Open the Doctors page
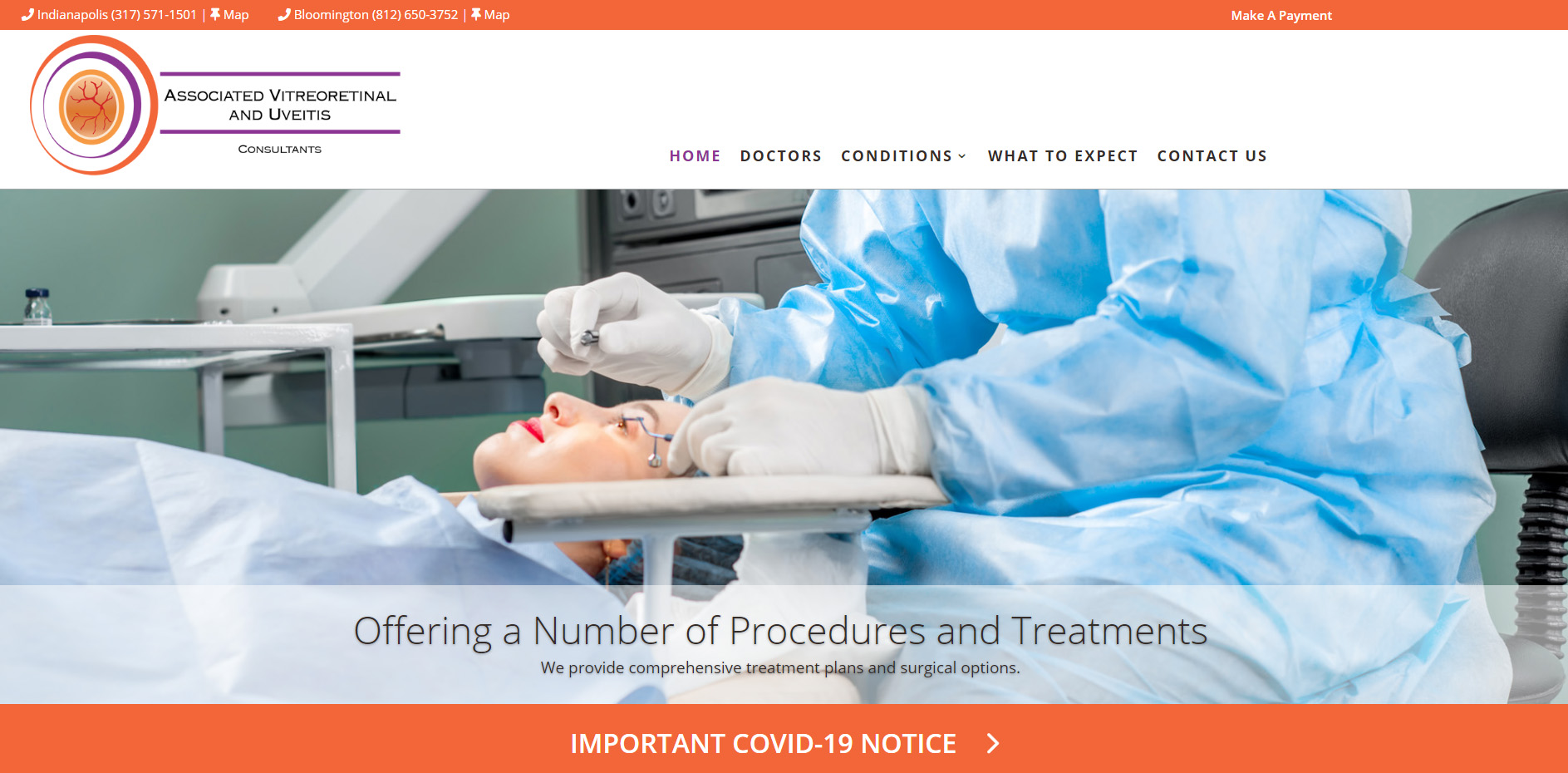 [x=780, y=156]
